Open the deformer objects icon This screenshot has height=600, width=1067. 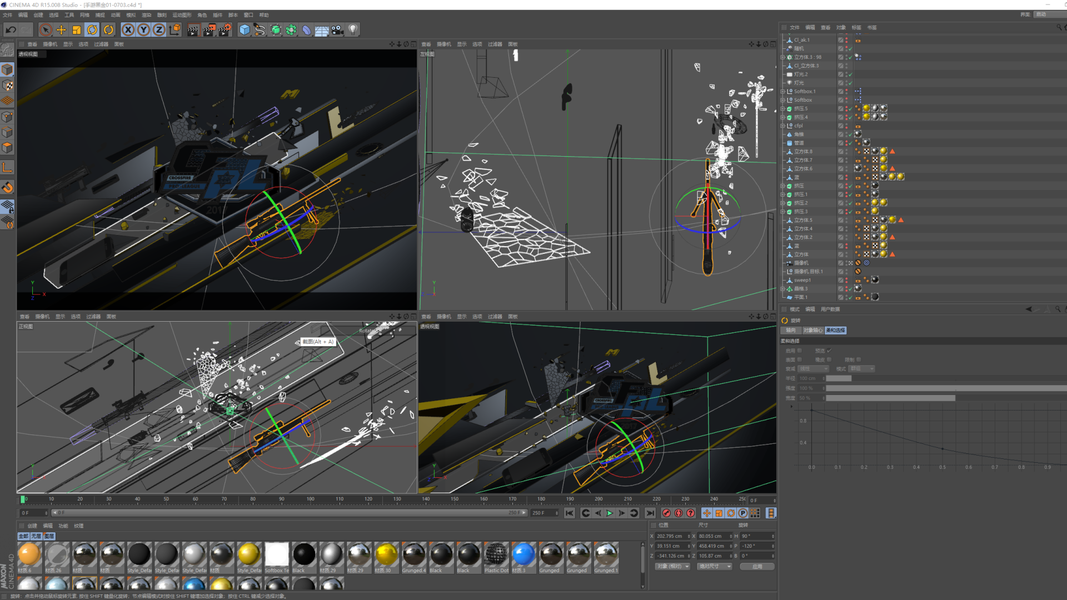click(x=306, y=30)
